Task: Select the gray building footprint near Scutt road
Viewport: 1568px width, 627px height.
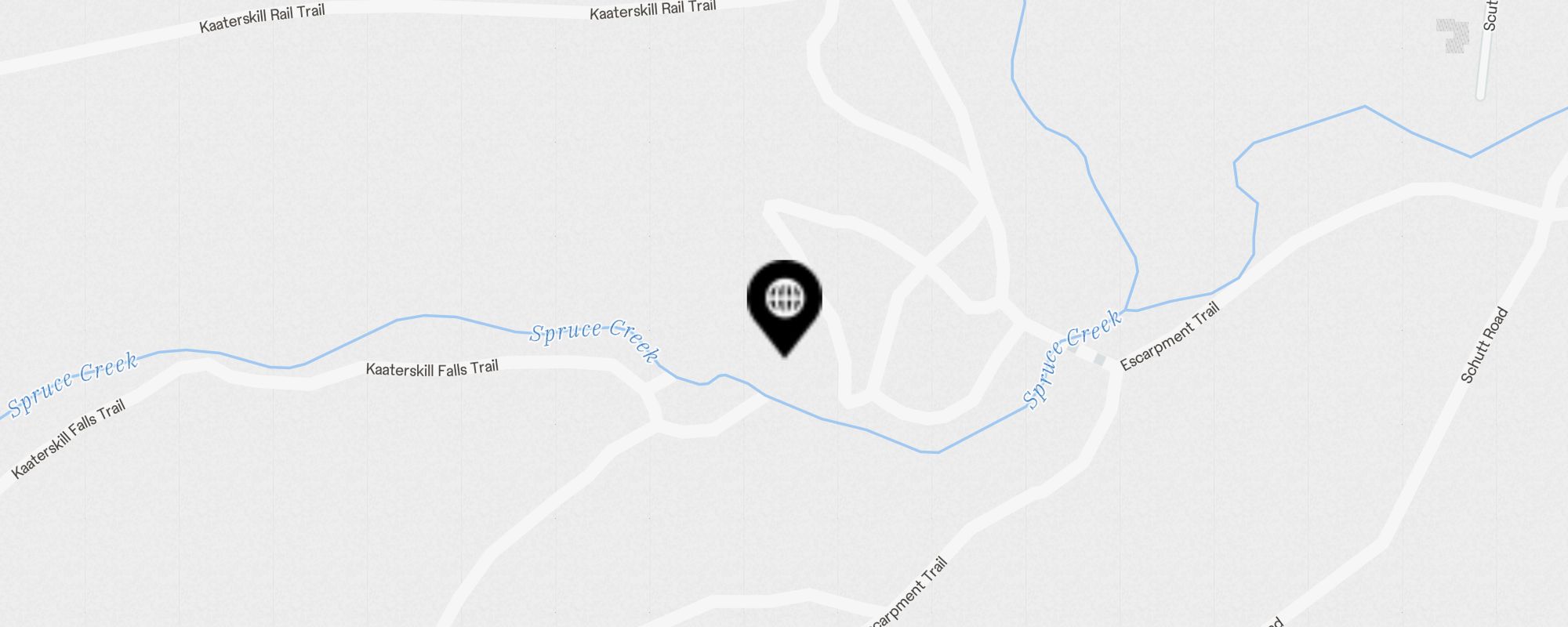Action: point(1453,36)
